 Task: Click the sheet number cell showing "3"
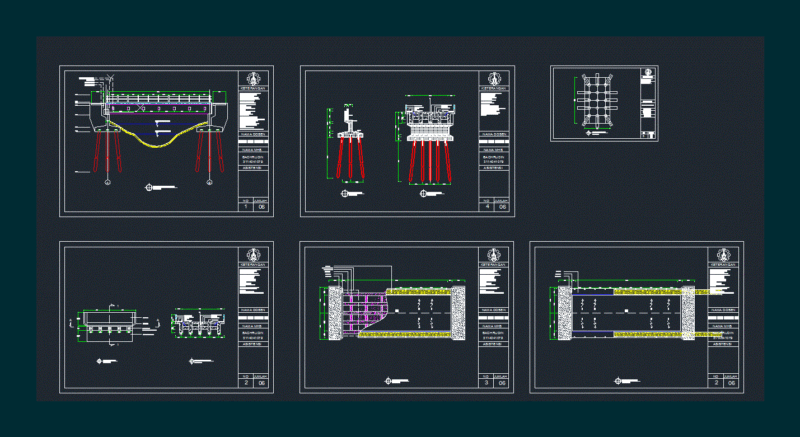tap(487, 383)
